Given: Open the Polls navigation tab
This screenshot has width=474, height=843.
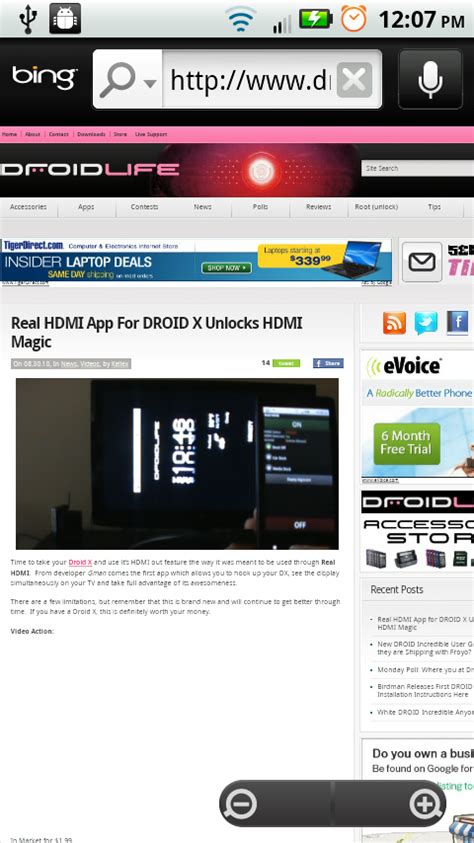Looking at the screenshot, I should 260,207.
